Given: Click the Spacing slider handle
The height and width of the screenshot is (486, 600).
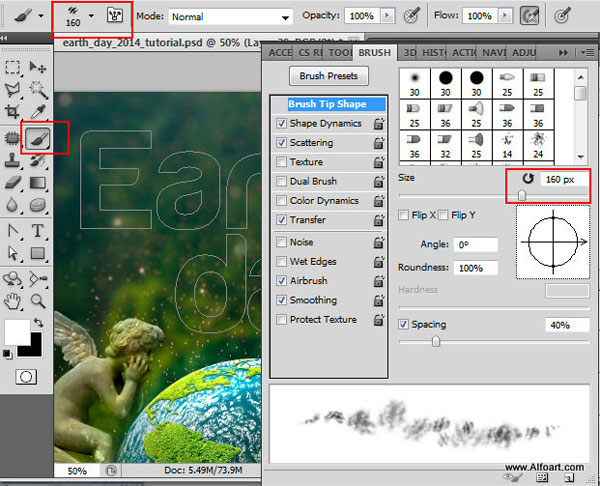Looking at the screenshot, I should pyautogui.click(x=436, y=341).
